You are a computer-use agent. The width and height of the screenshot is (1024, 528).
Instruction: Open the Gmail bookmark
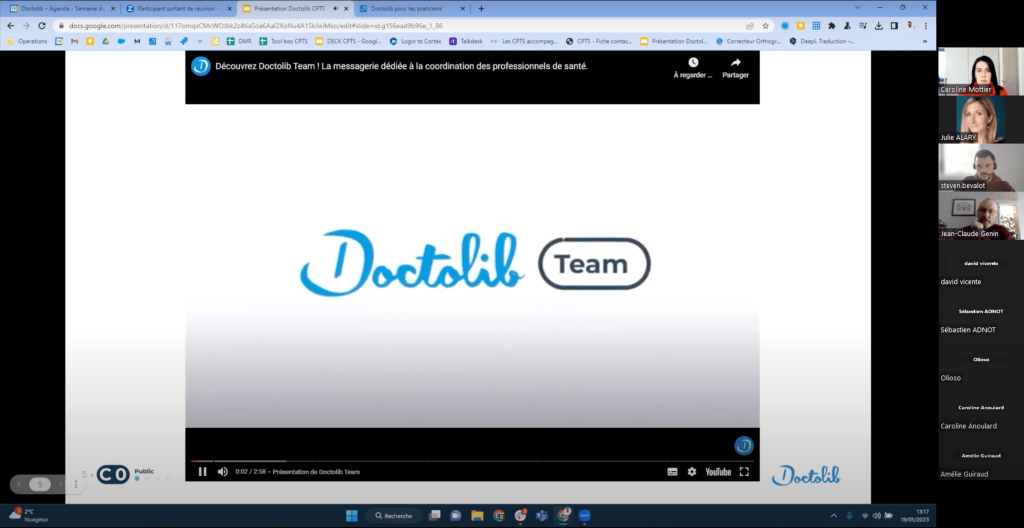(74, 41)
